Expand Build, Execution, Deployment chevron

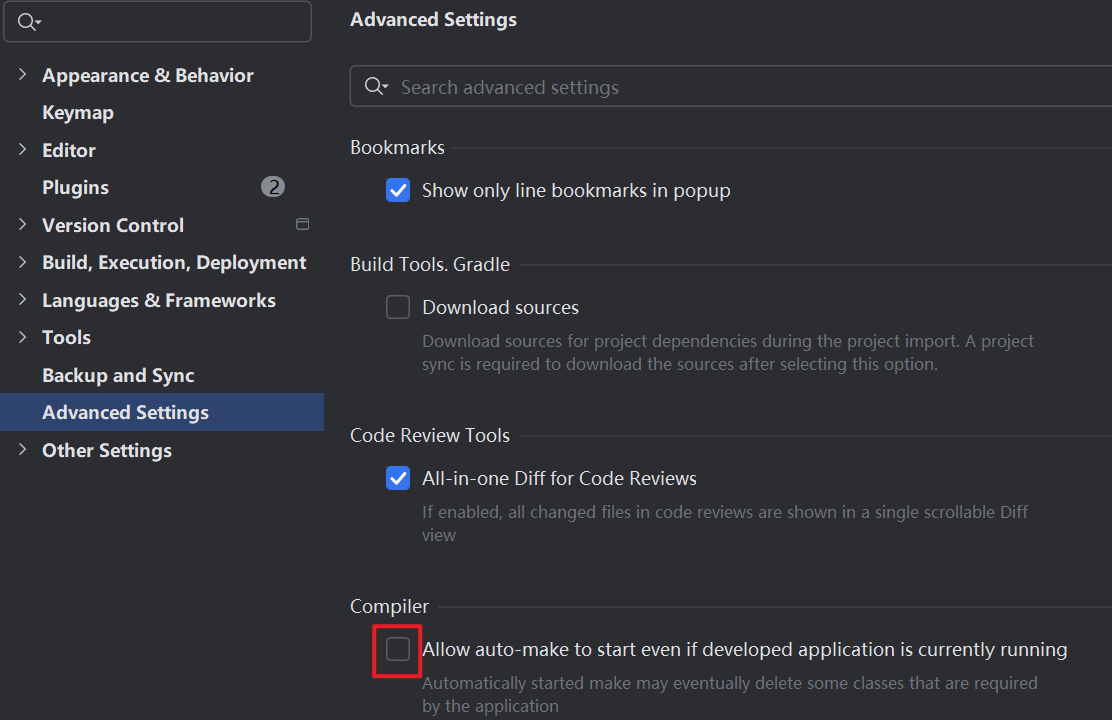coord(22,263)
